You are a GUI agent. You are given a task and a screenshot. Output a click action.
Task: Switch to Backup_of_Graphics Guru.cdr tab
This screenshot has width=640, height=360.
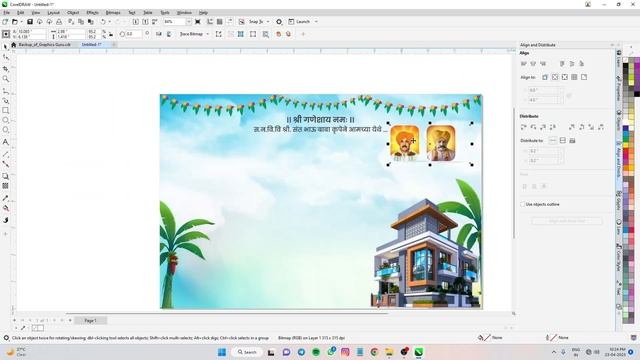coord(44,44)
